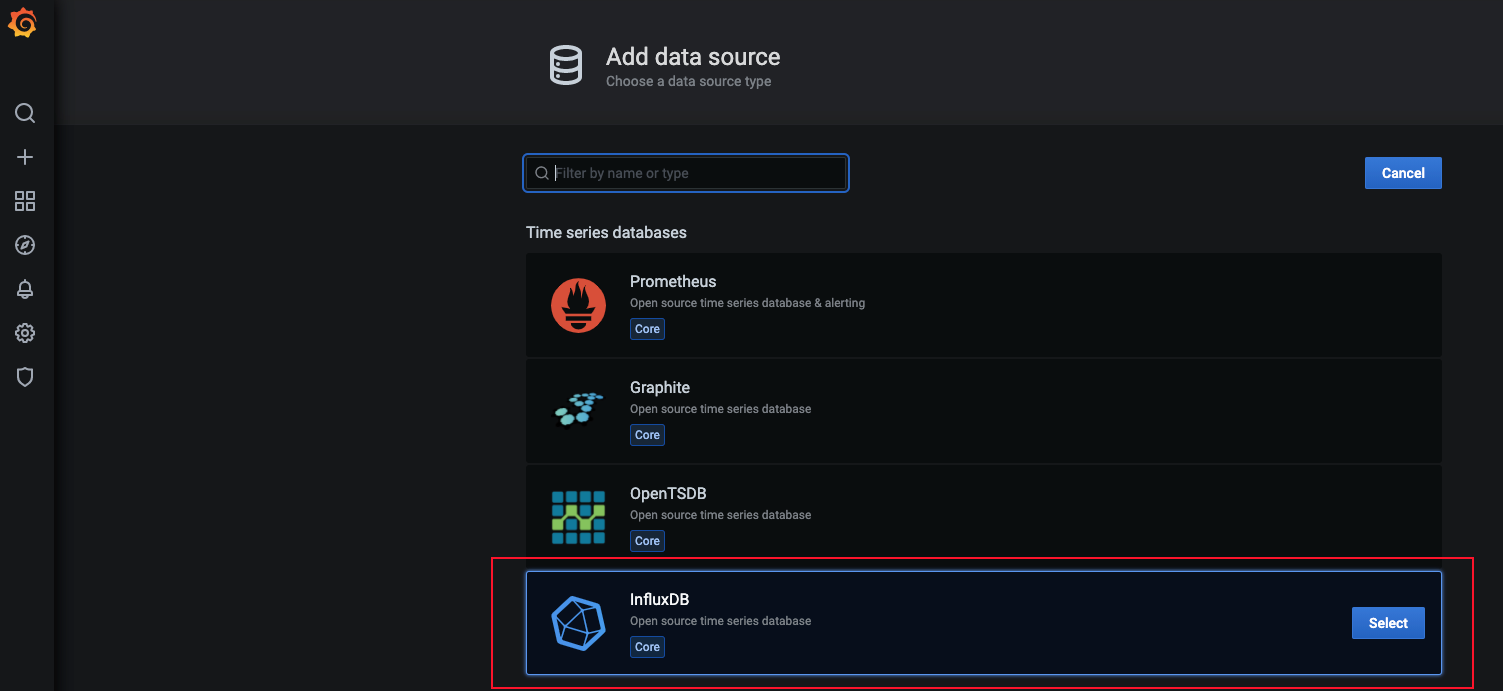The image size is (1503, 691).
Task: Click the Prometheus flame logo
Action: point(578,305)
